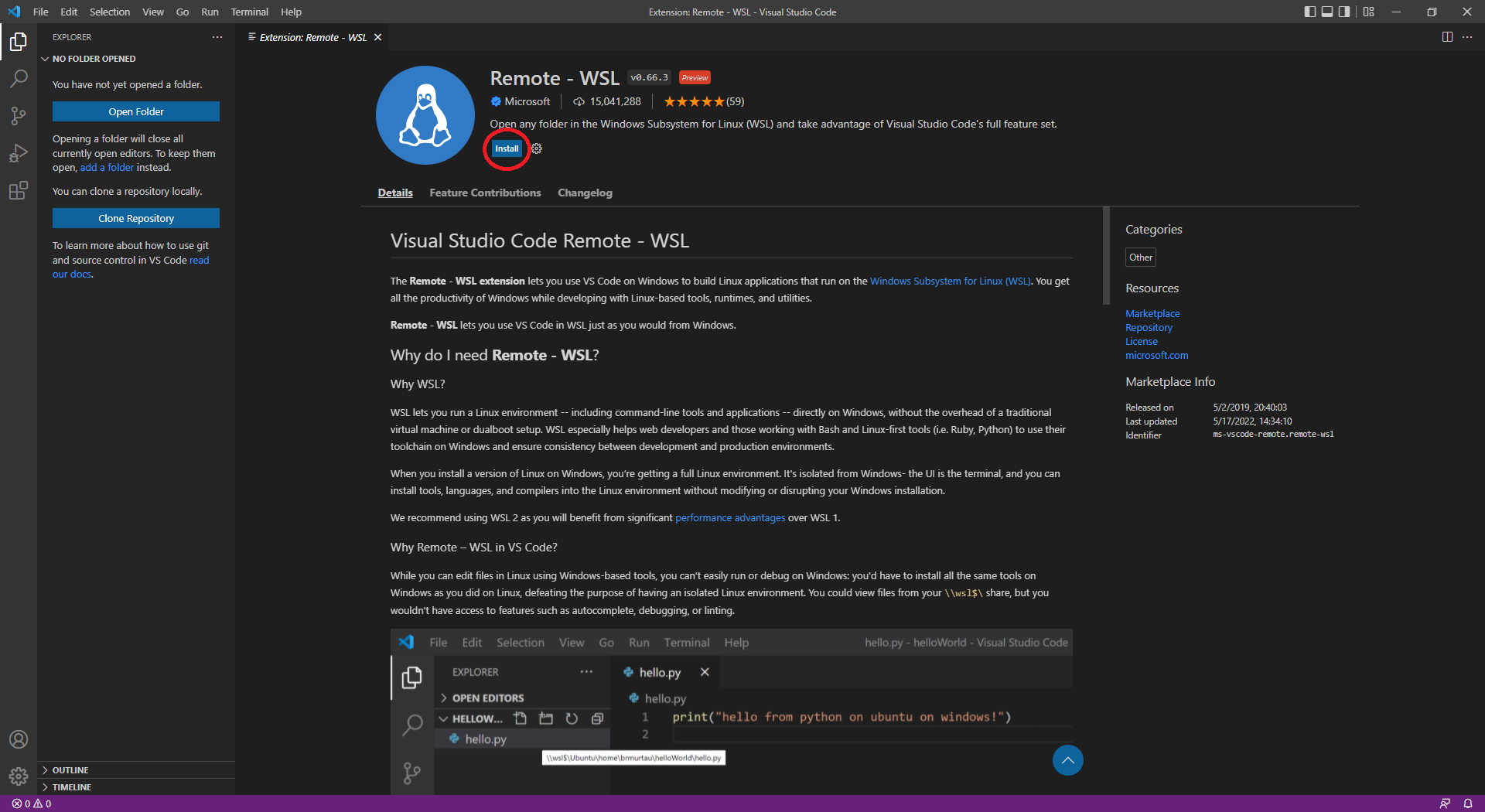The width and height of the screenshot is (1485, 812).
Task: Click the VS Code logo in title bar
Action: point(14,12)
